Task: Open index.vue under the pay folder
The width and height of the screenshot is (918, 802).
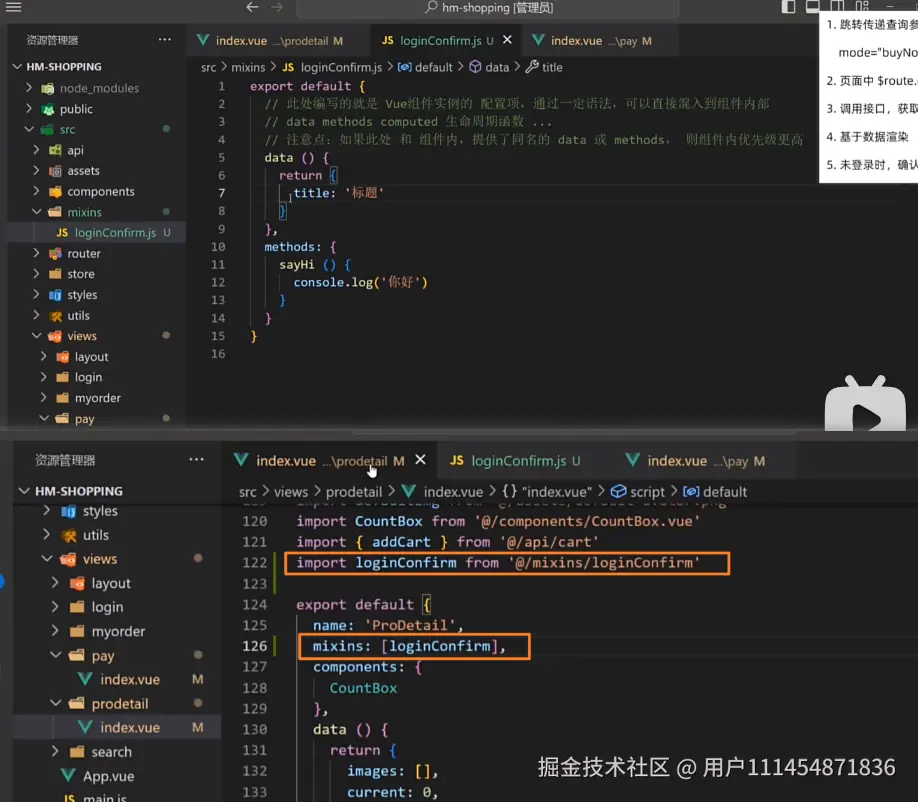Action: [129, 680]
